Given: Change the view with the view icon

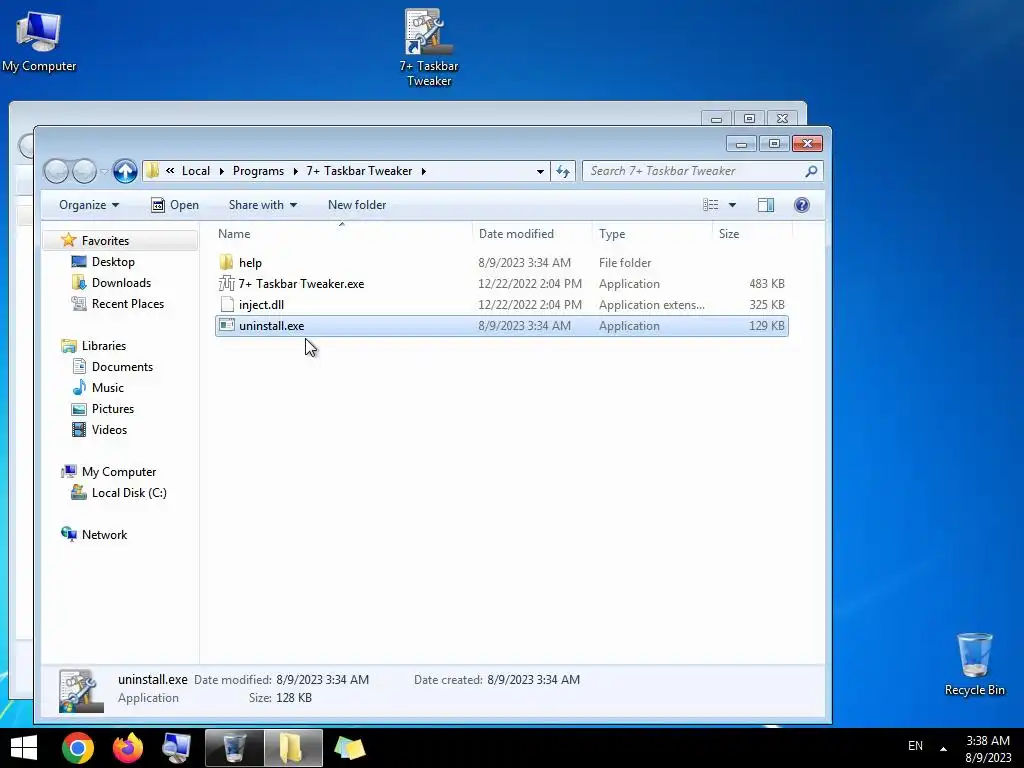Looking at the screenshot, I should pyautogui.click(x=711, y=205).
